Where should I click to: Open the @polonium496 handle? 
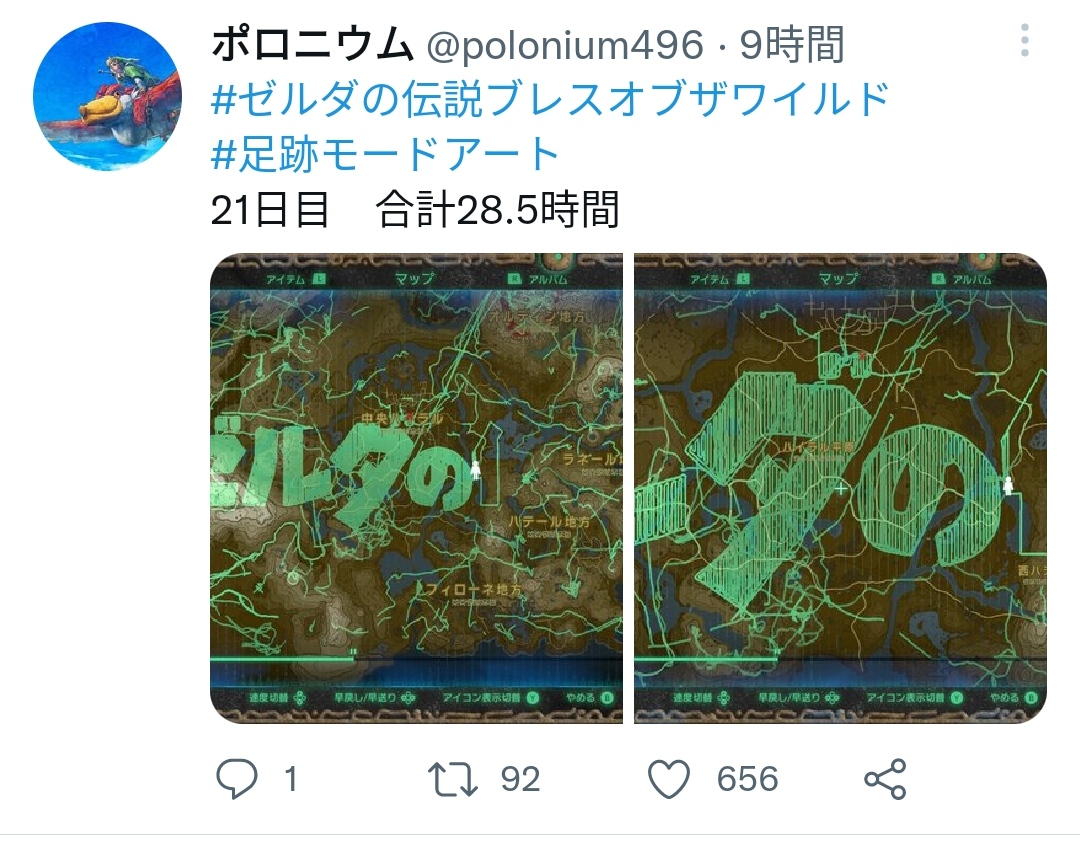[565, 46]
